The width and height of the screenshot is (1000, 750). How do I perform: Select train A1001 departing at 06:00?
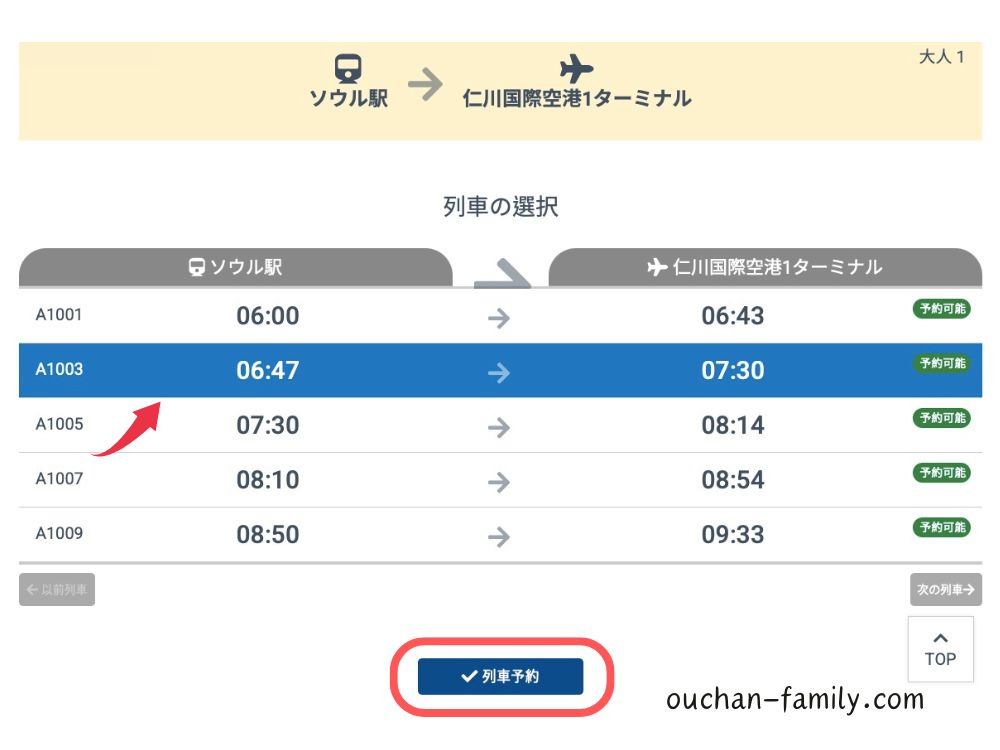pyautogui.click(x=501, y=316)
